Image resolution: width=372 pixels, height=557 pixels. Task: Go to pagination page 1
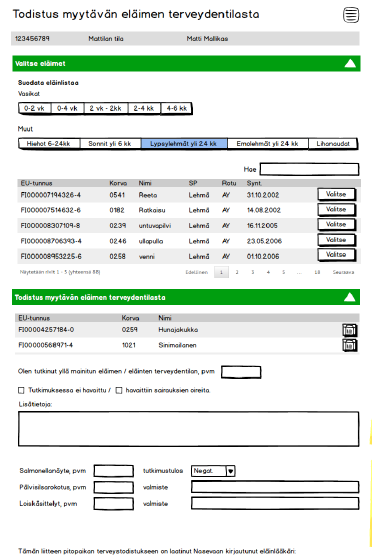221,272
